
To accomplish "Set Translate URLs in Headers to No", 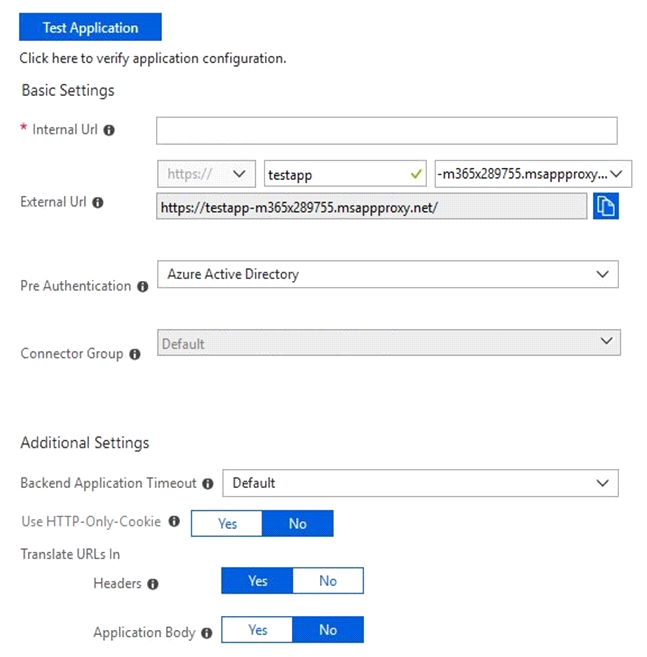I will point(328,581).
